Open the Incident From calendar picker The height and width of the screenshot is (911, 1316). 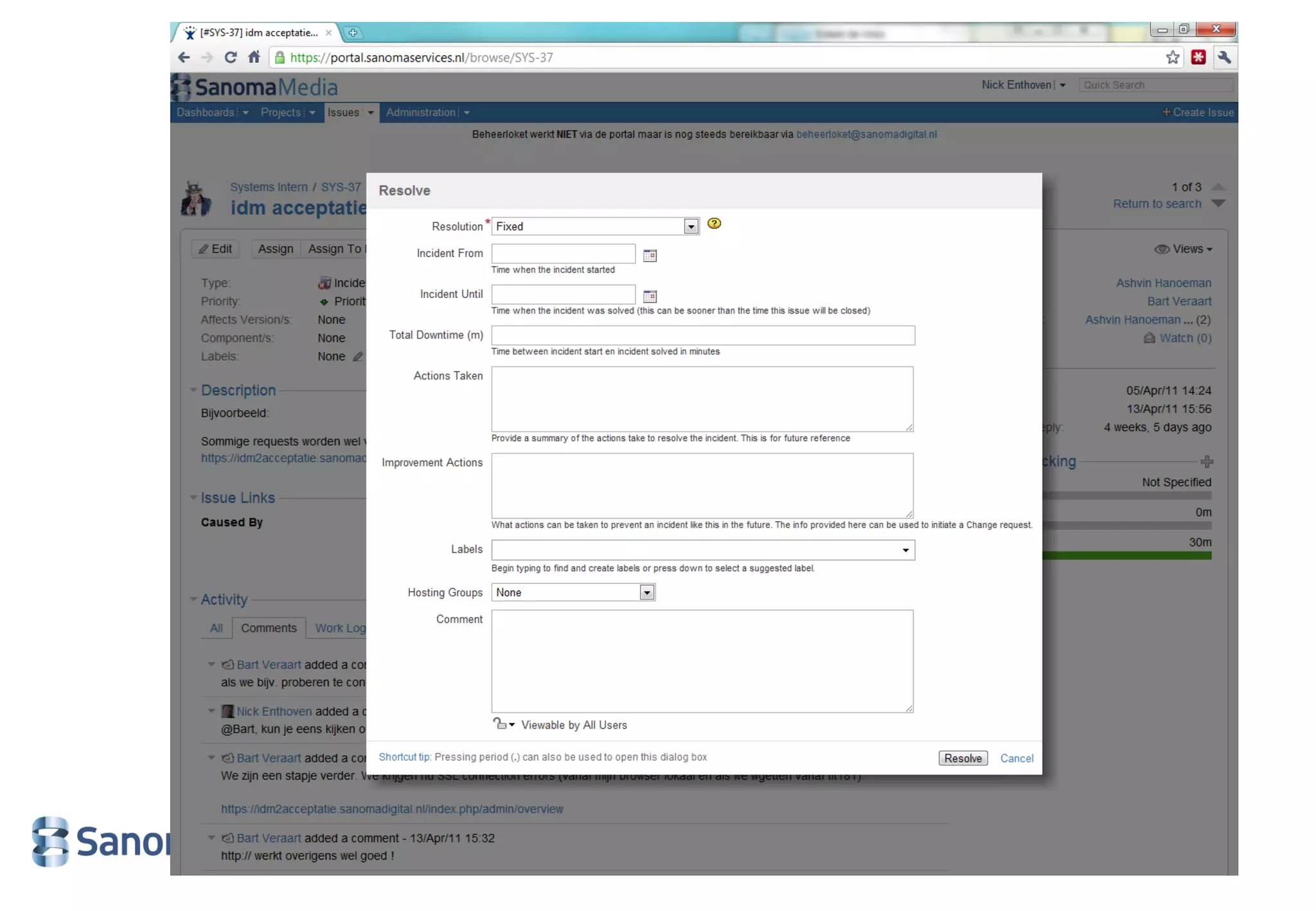tap(650, 256)
